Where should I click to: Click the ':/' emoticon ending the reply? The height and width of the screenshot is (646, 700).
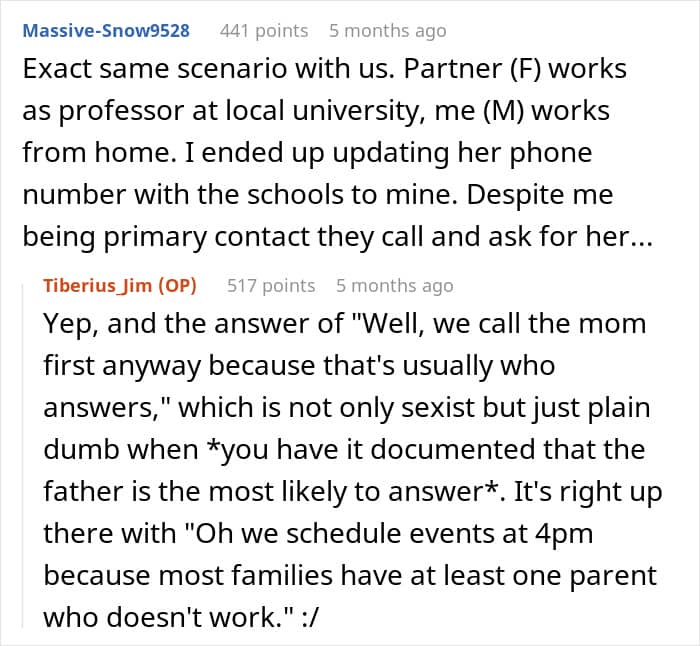(x=310, y=618)
